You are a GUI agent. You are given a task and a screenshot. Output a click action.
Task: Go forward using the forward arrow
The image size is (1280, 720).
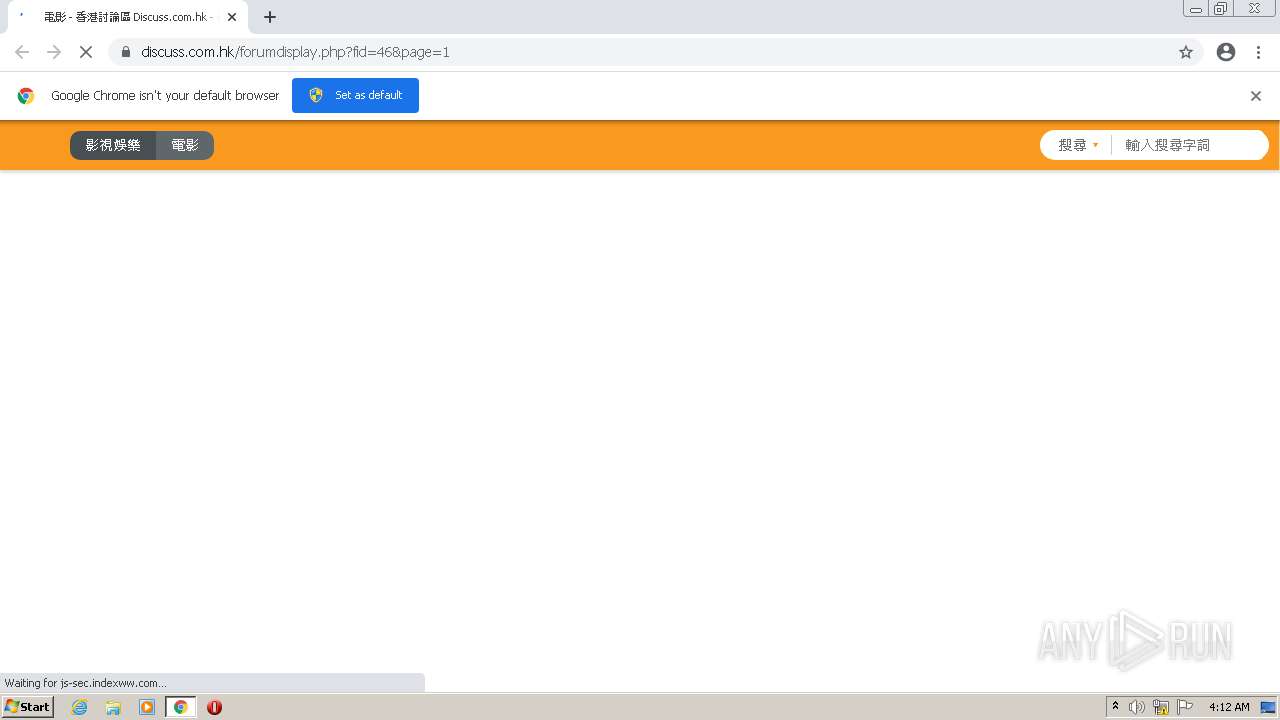[x=54, y=52]
